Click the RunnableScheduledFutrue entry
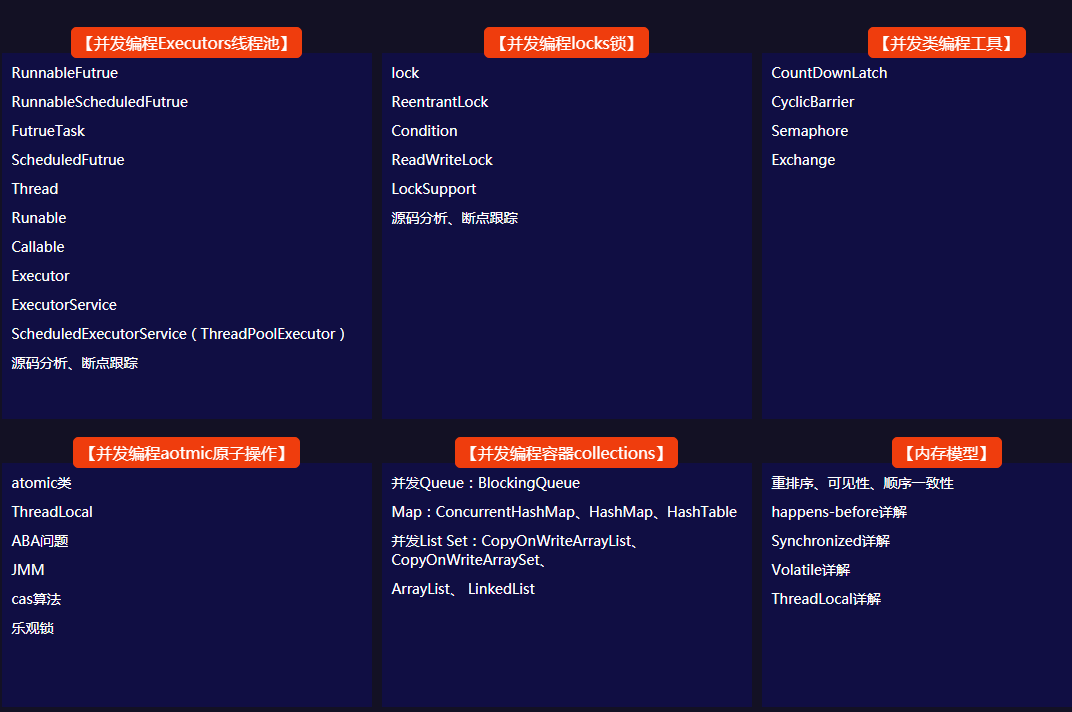1072x712 pixels. (x=99, y=102)
